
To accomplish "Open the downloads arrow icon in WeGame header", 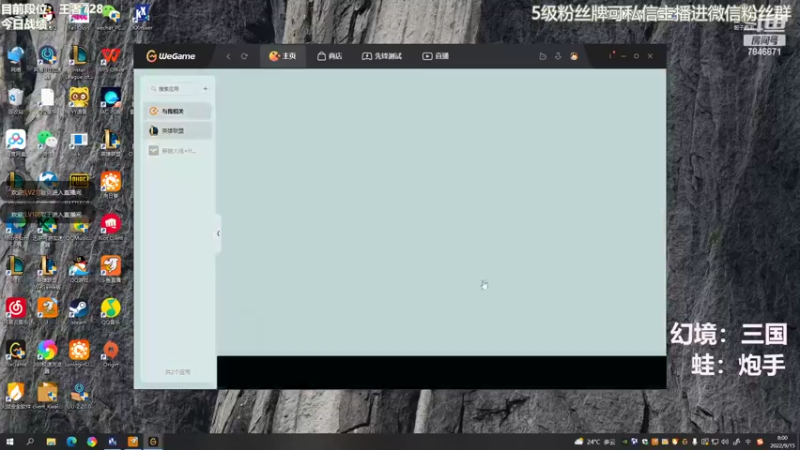I will point(558,56).
